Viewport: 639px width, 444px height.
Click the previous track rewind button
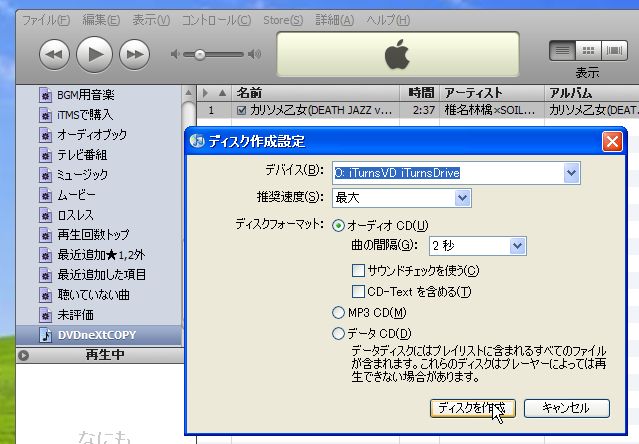[54, 54]
